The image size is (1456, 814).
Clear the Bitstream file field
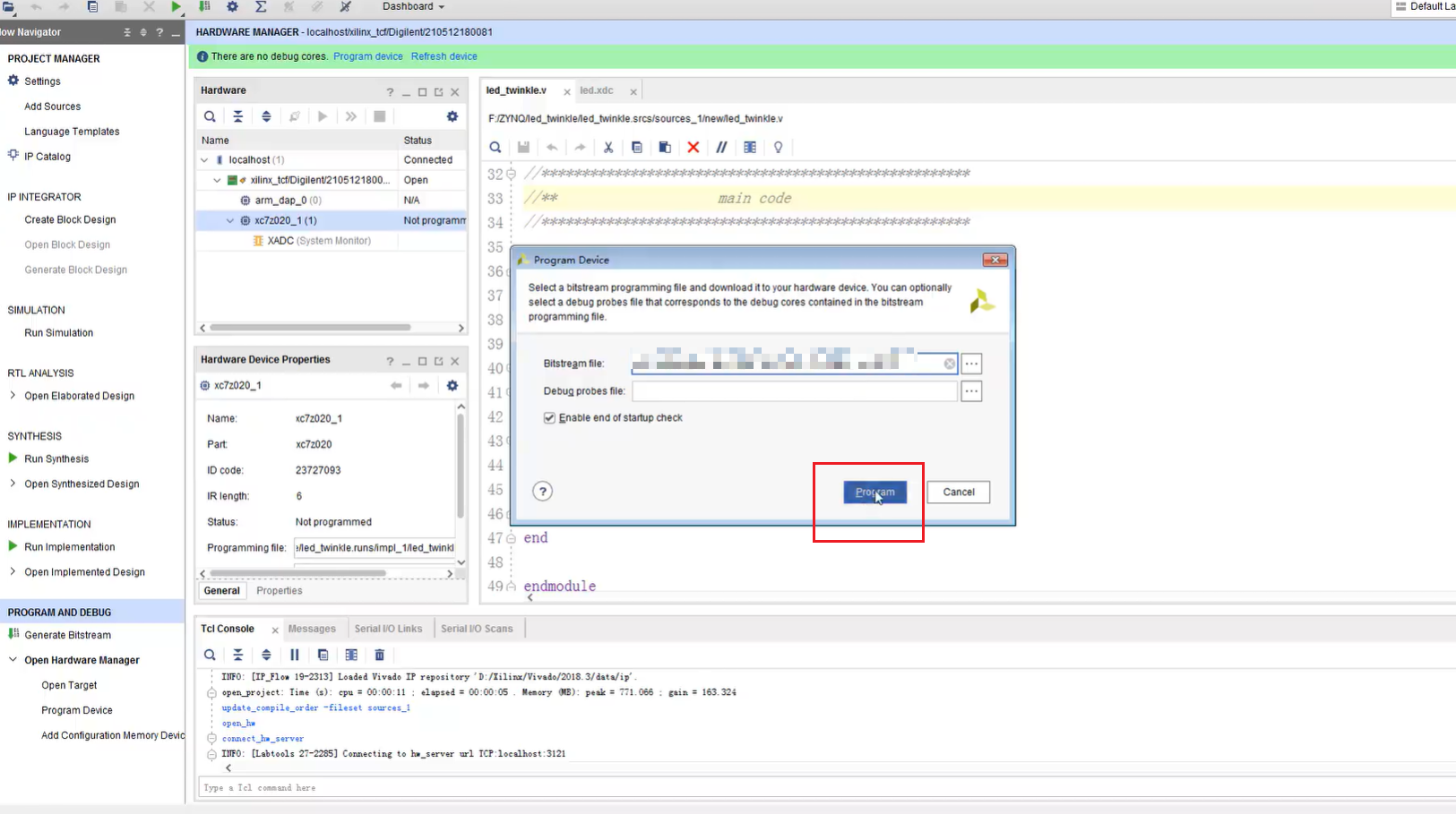(949, 364)
